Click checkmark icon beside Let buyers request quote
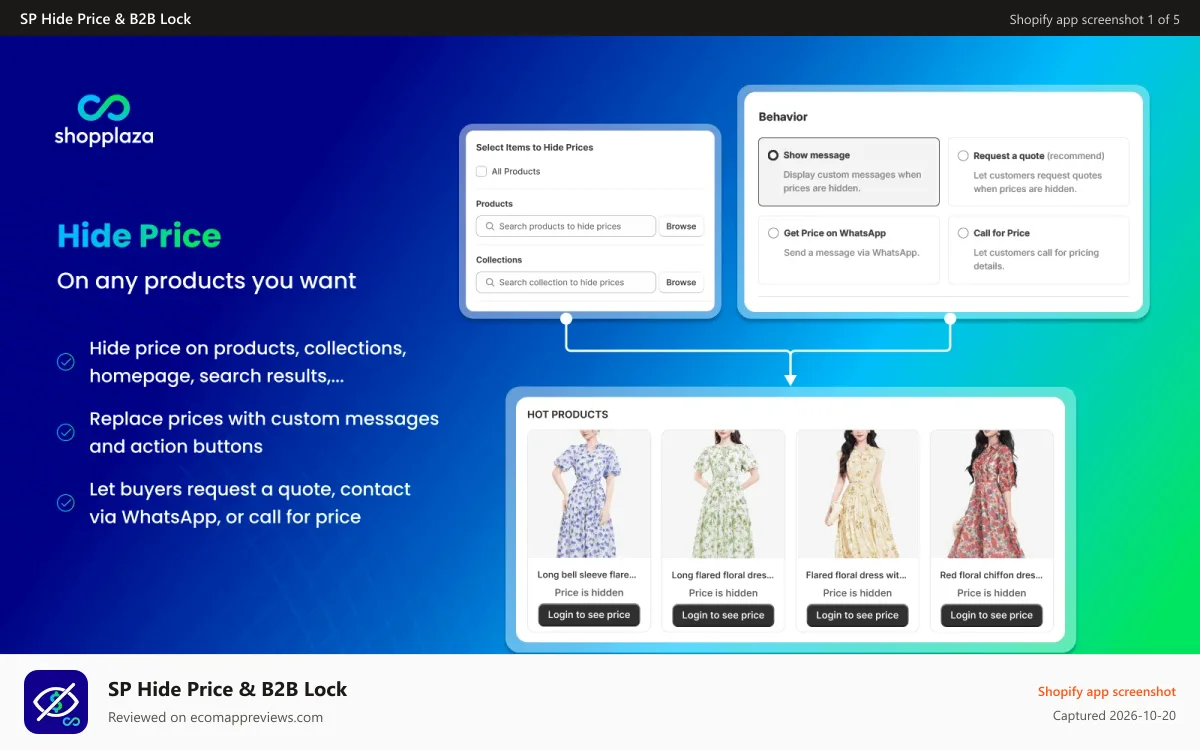This screenshot has width=1200, height=750. tap(66, 503)
